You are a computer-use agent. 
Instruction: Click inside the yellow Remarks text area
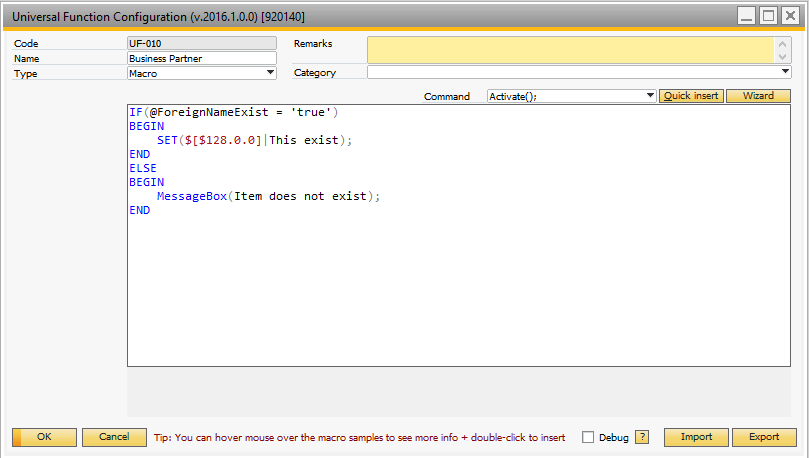pos(571,50)
